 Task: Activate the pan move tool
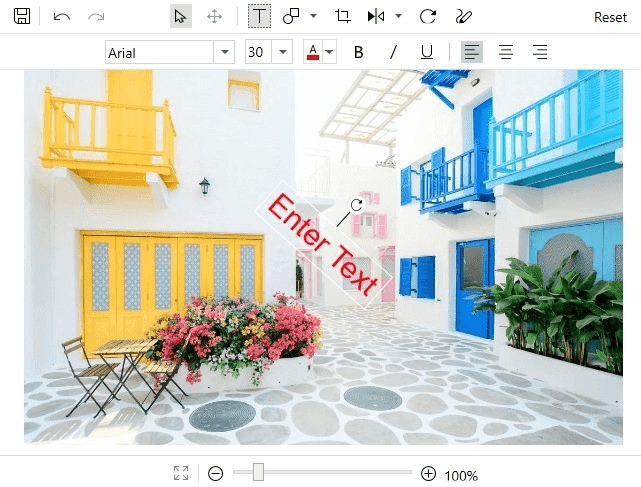coord(214,17)
